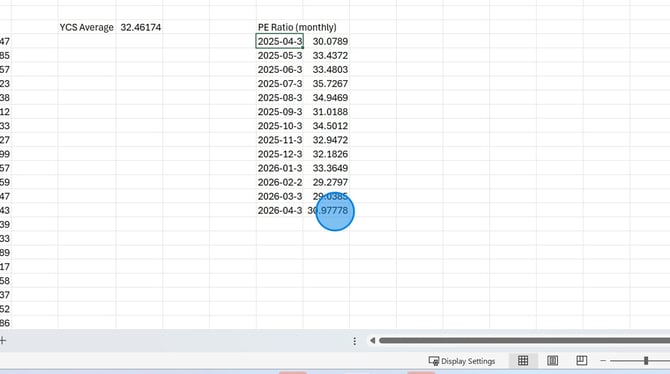Select cell with value 33.4803
This screenshot has height=374, width=670.
click(326, 70)
